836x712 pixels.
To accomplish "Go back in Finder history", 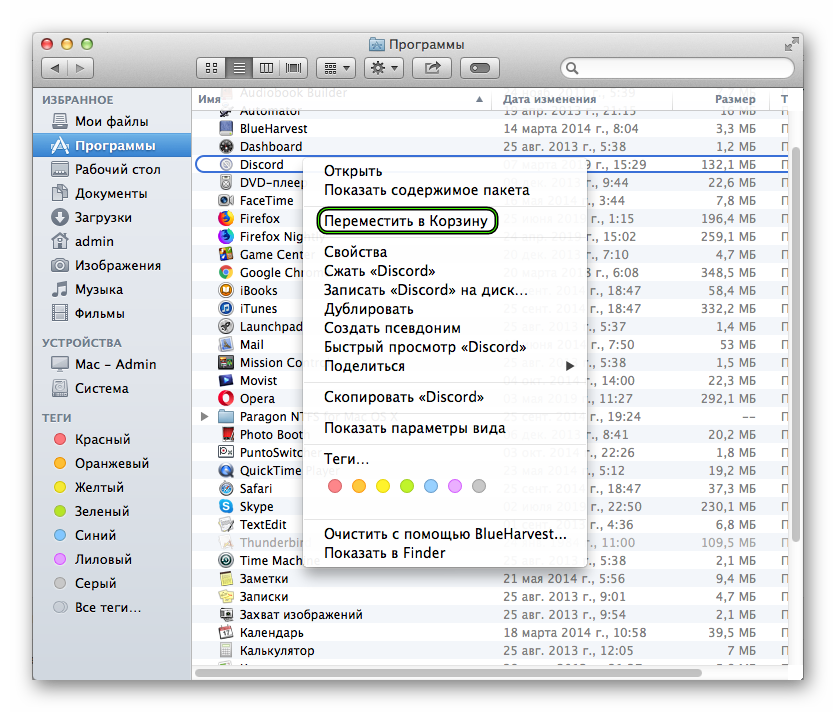I will (x=54, y=68).
